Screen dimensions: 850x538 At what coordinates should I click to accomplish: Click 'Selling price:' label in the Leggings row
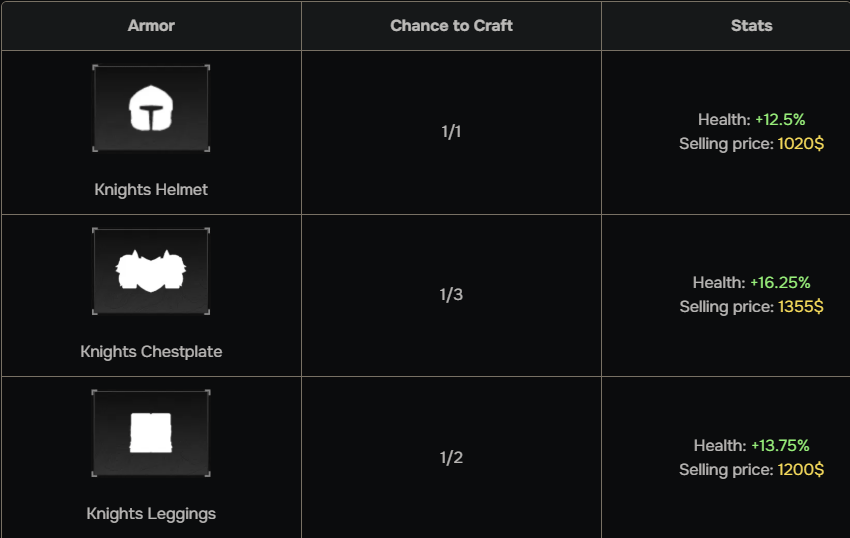[726, 470]
